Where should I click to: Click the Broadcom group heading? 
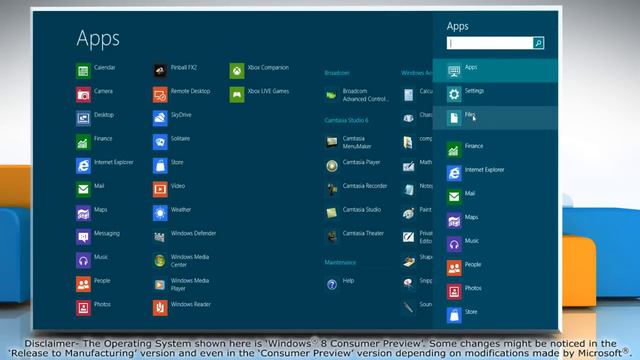[337, 73]
